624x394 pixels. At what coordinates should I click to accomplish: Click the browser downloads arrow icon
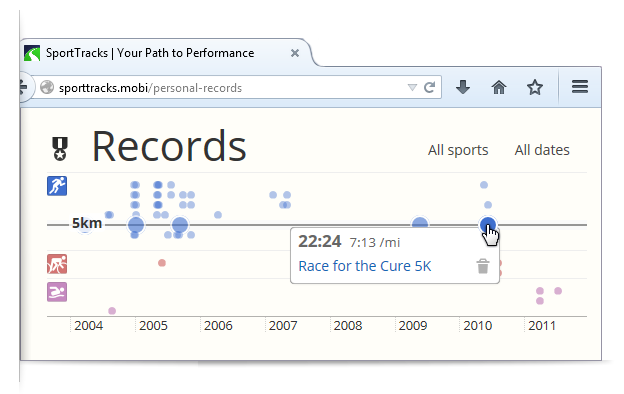click(x=462, y=87)
